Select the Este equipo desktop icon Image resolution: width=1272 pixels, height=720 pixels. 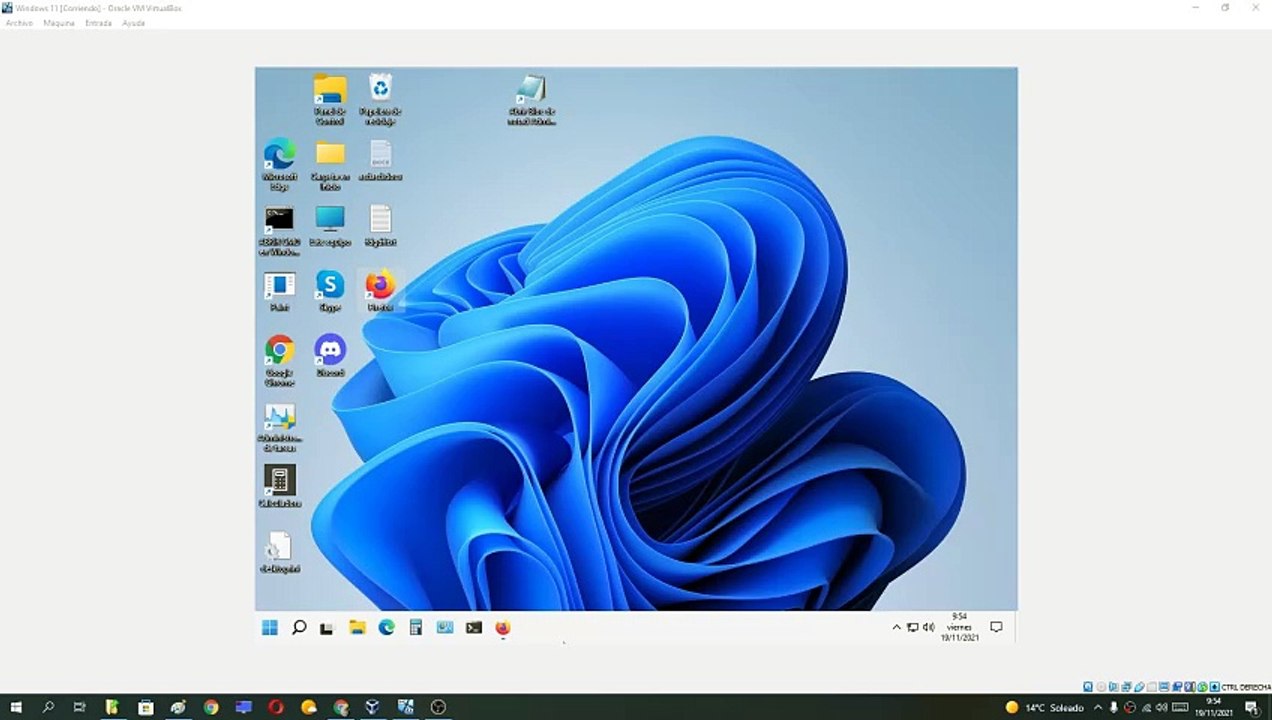[x=329, y=226]
